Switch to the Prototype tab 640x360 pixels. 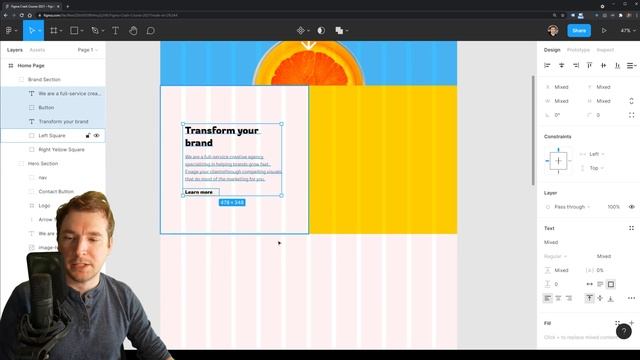tap(578, 50)
